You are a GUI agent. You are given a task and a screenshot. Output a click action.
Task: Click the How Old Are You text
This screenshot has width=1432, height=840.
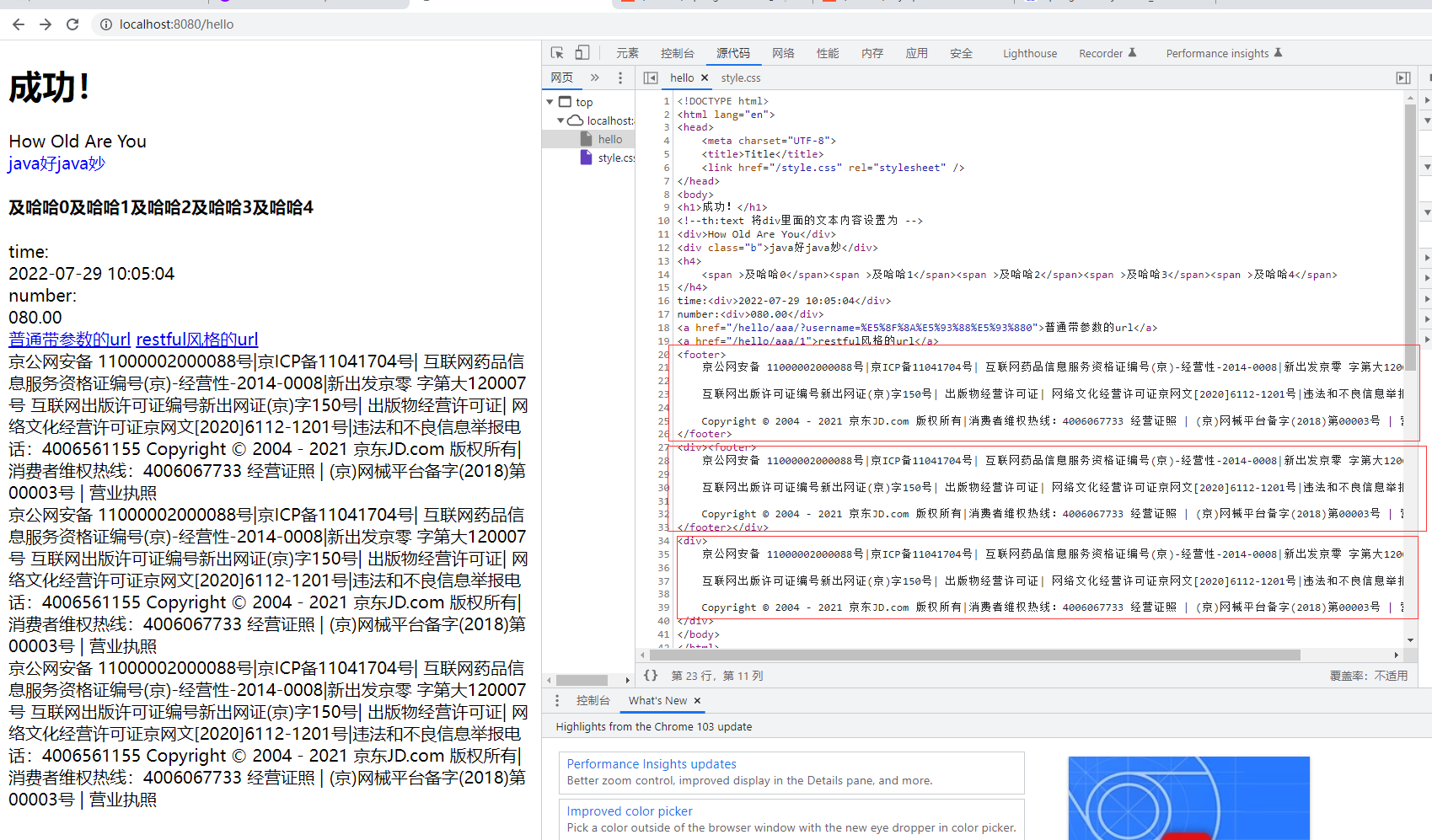click(x=78, y=142)
